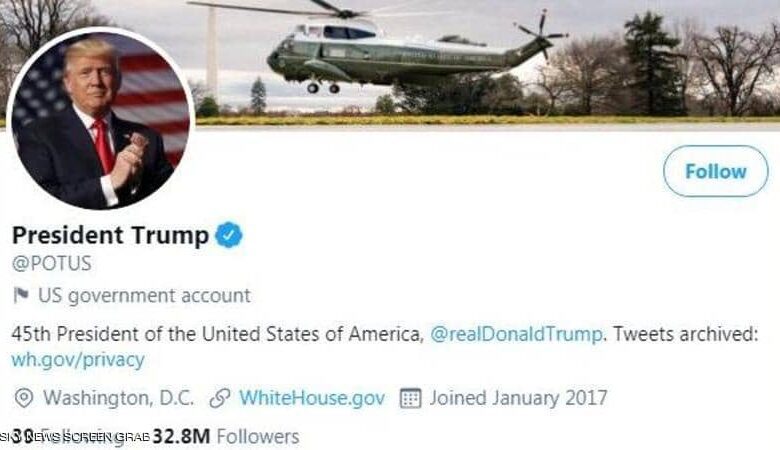Open the @realDonaldTrump mention link
780x450 pixels.
[516, 334]
